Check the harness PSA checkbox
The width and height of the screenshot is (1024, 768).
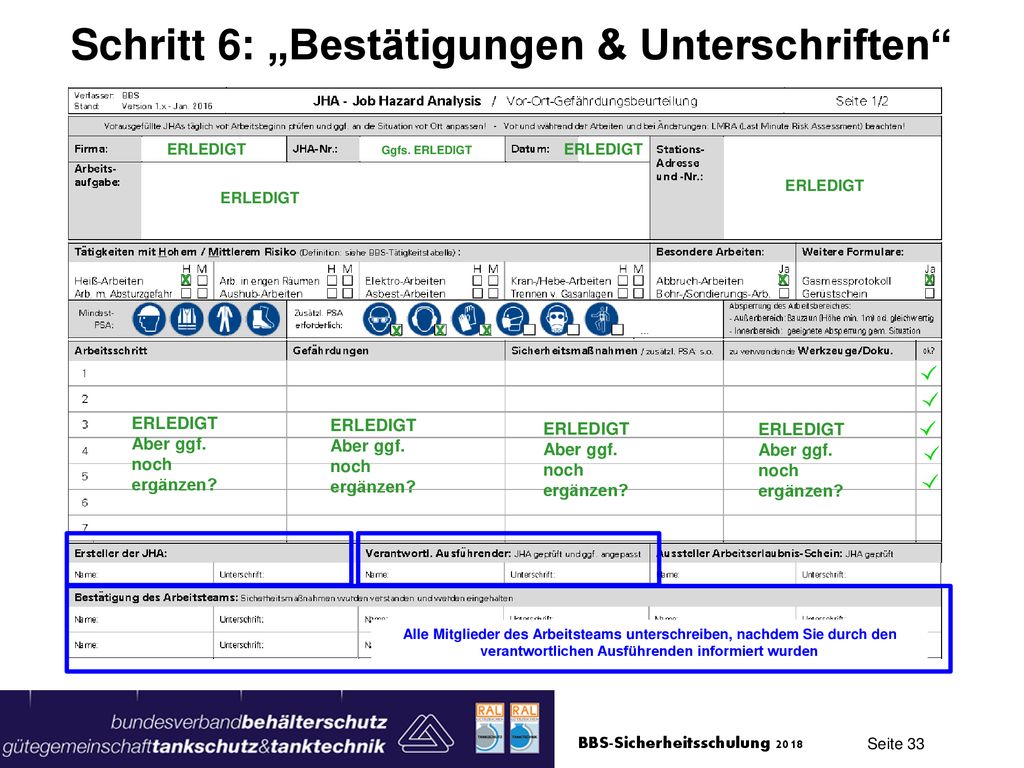coord(617,330)
